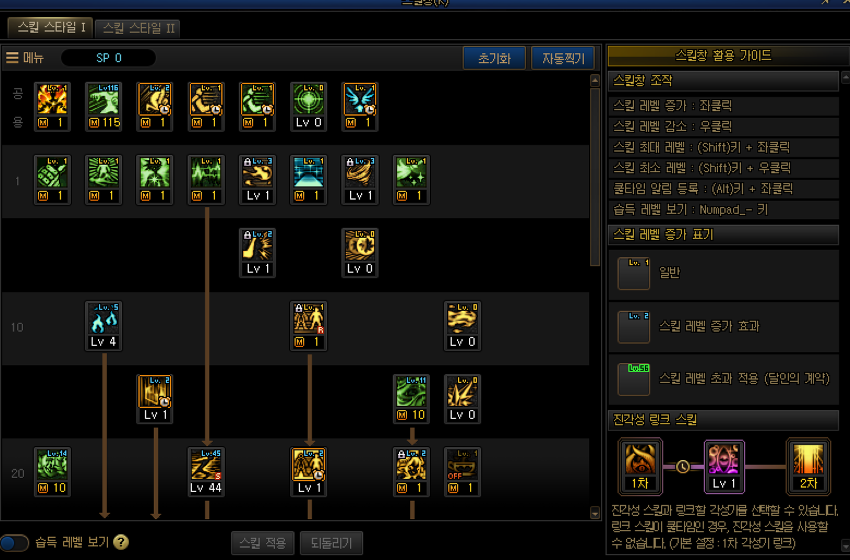
Task: Select the 1차 awakening link skill icon
Action: coord(640,466)
